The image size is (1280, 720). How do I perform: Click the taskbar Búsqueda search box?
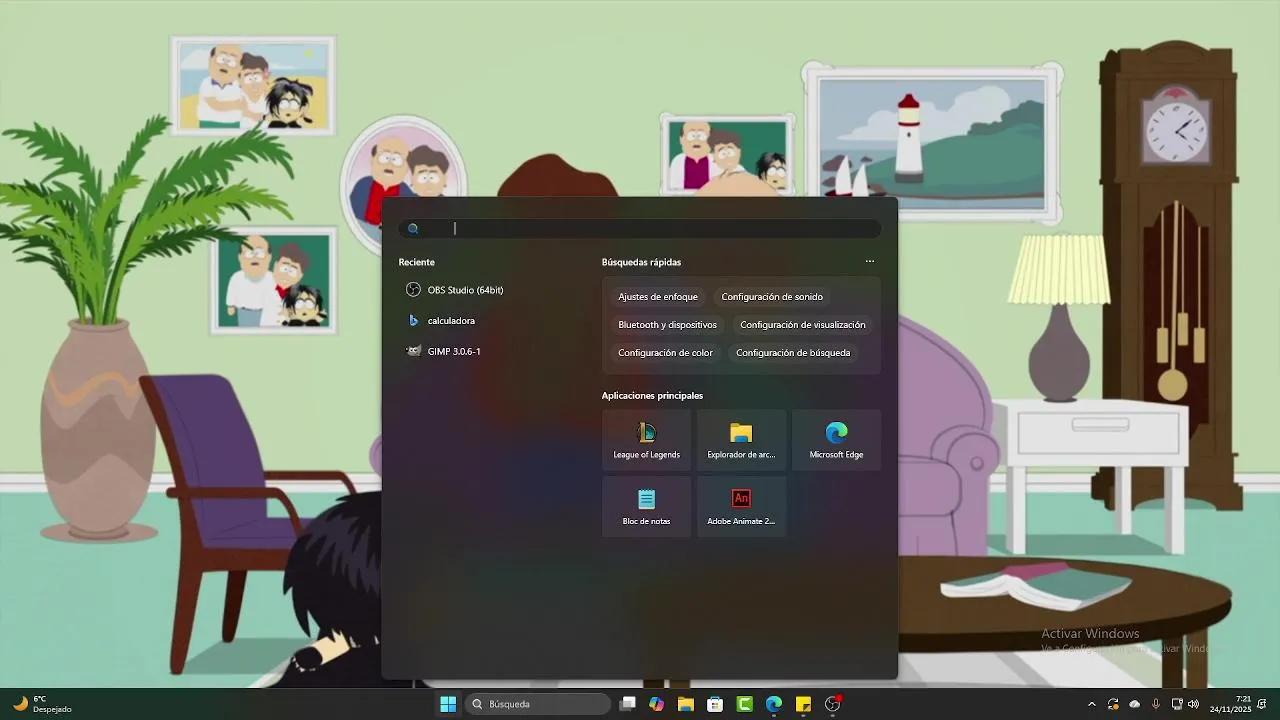click(x=538, y=704)
